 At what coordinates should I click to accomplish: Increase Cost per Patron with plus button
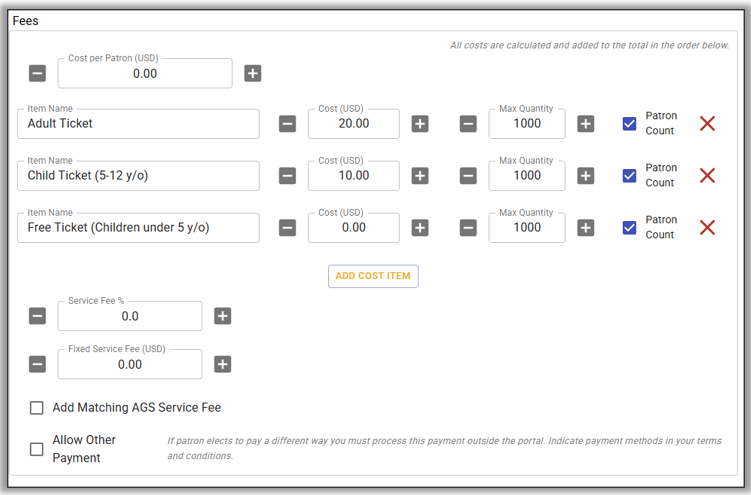tap(253, 73)
